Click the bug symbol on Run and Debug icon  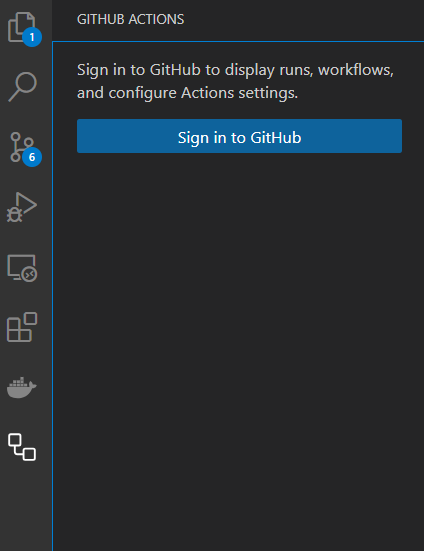[x=14, y=214]
